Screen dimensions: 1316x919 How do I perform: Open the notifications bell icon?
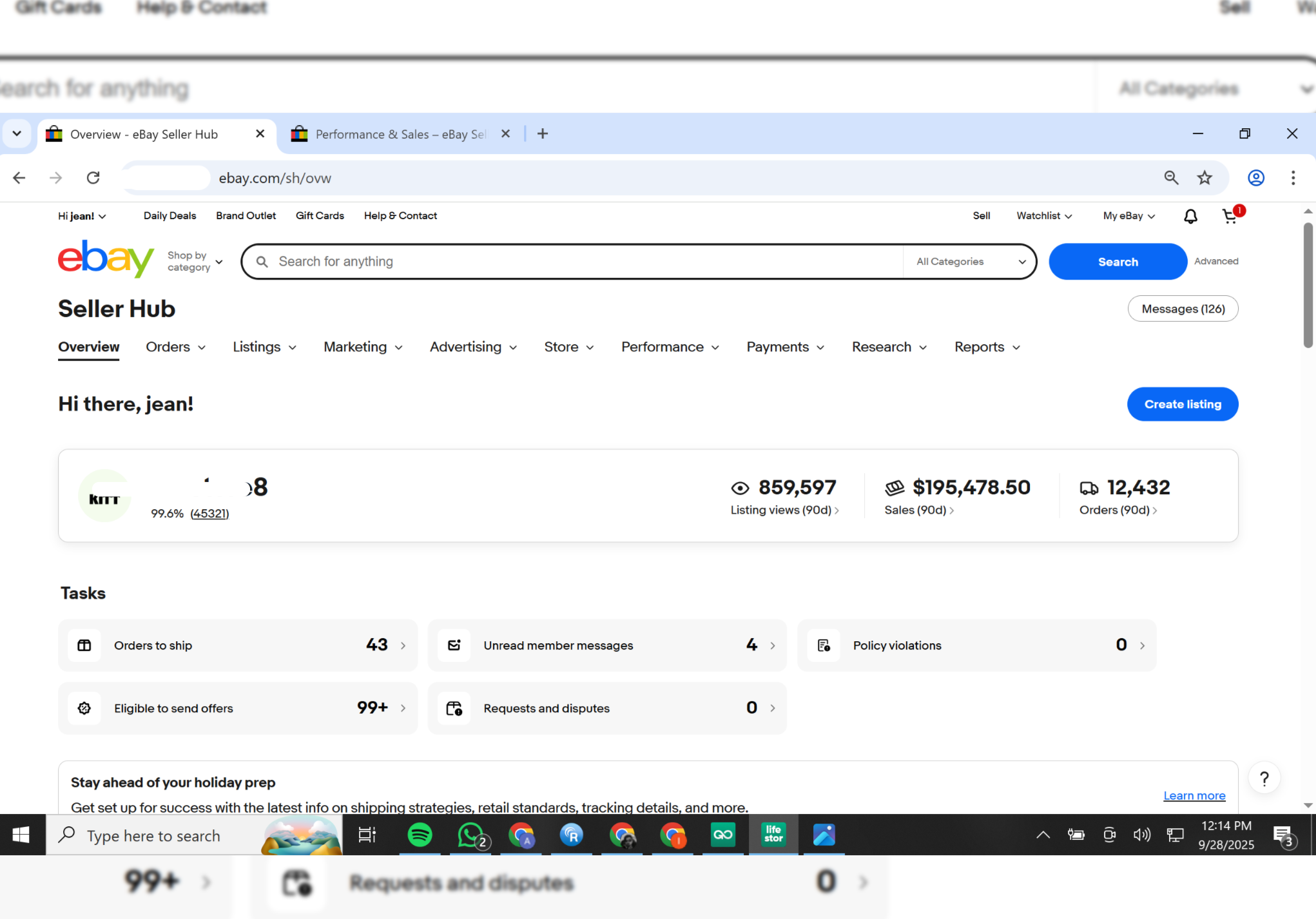click(1190, 216)
